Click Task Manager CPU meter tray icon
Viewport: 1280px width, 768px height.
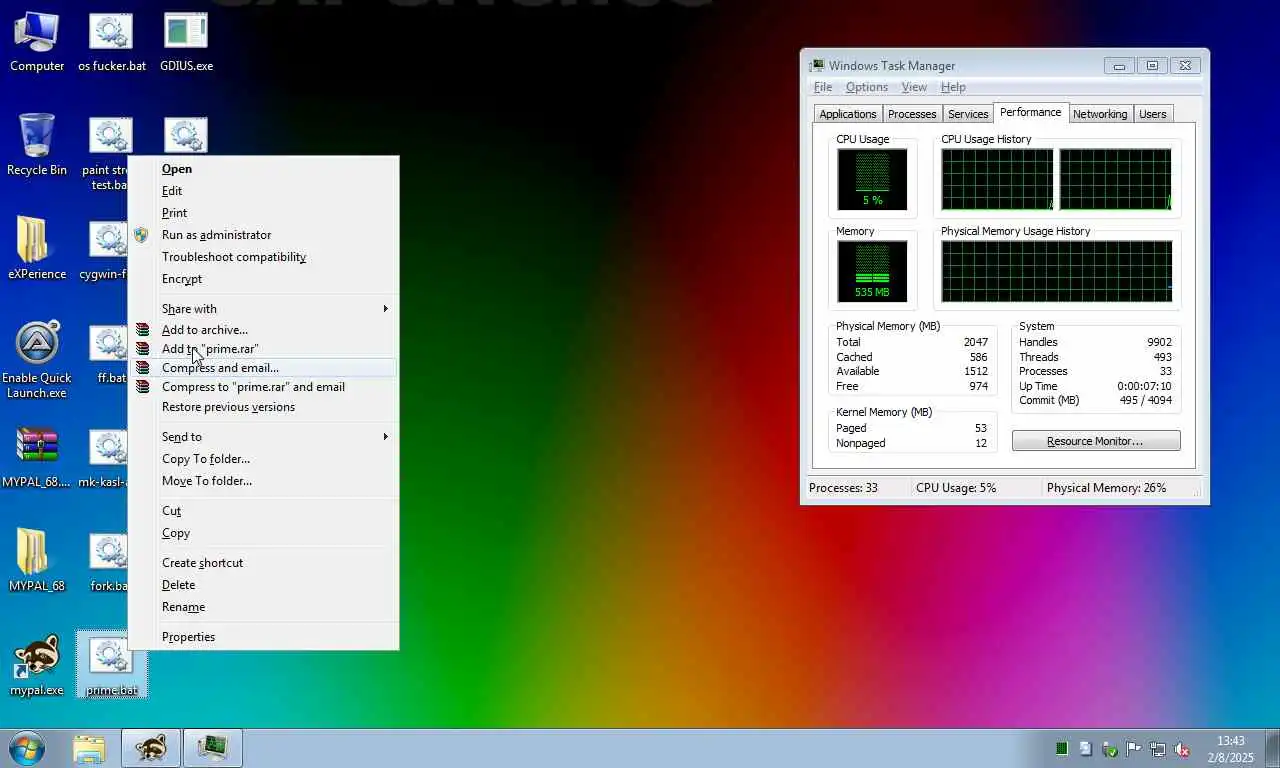point(1062,749)
